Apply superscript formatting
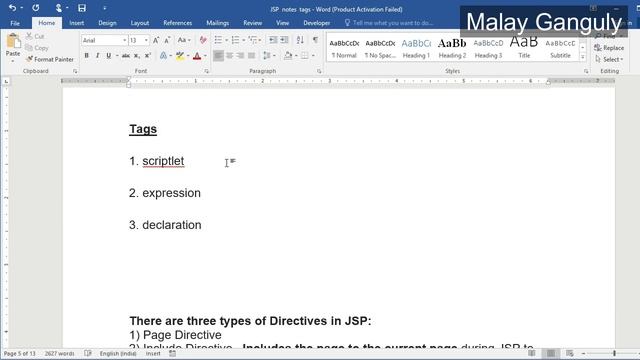640x360 pixels. point(148,56)
